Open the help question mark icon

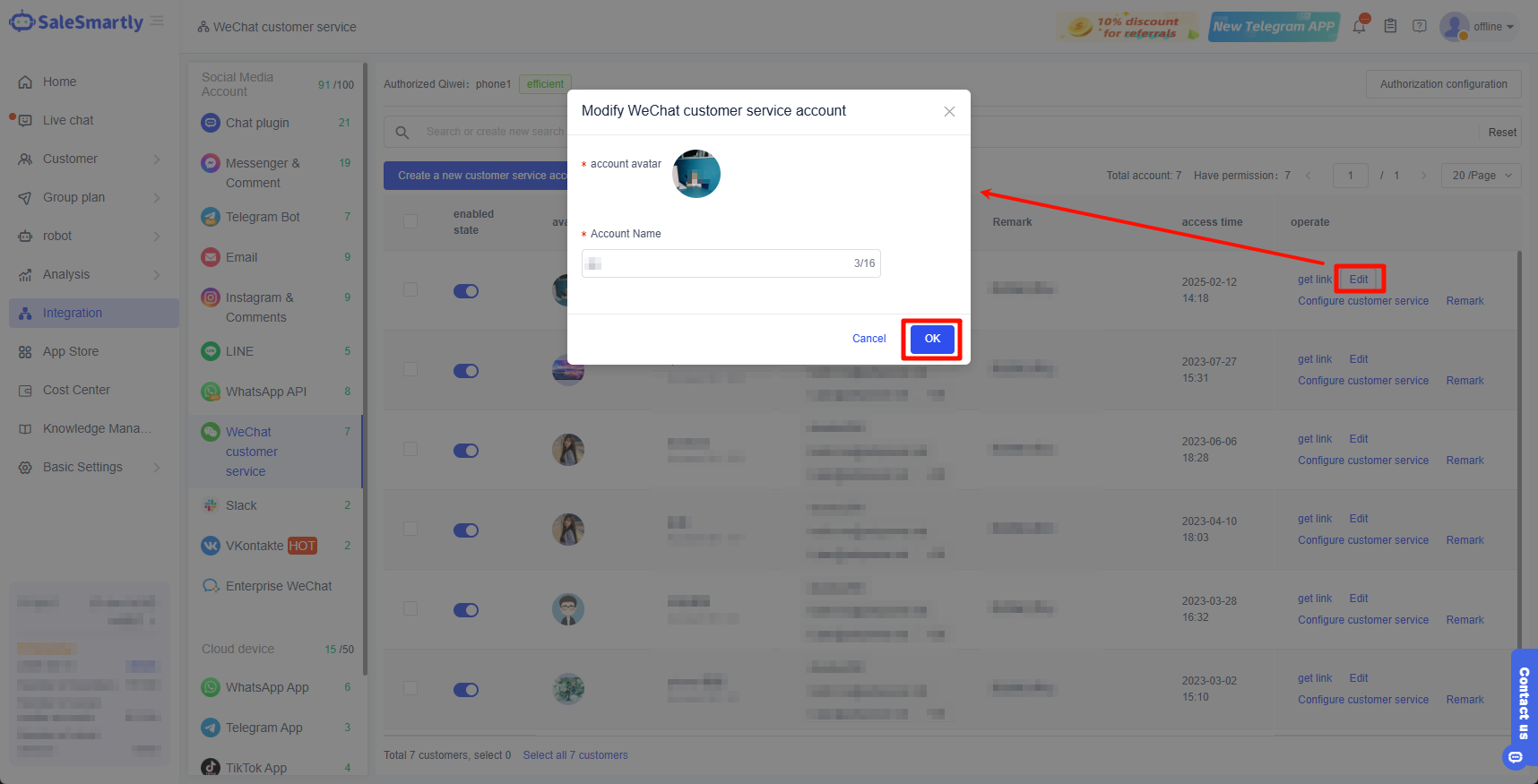click(1420, 26)
